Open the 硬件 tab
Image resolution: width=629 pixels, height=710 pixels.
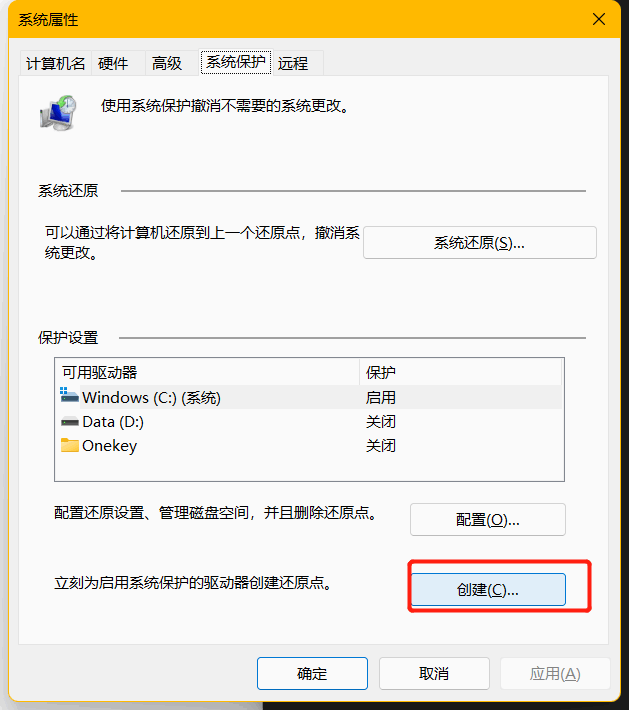point(118,63)
